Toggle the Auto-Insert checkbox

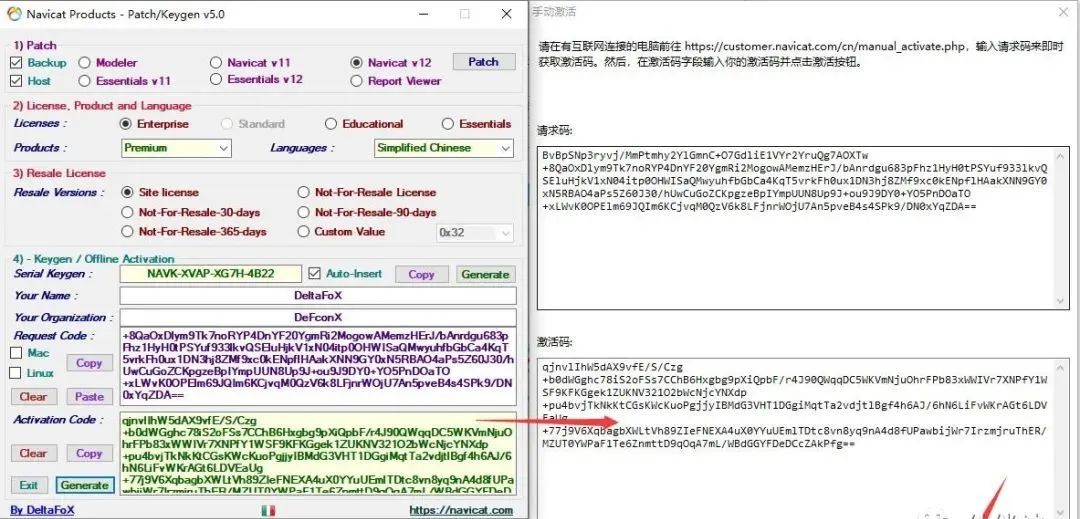315,273
